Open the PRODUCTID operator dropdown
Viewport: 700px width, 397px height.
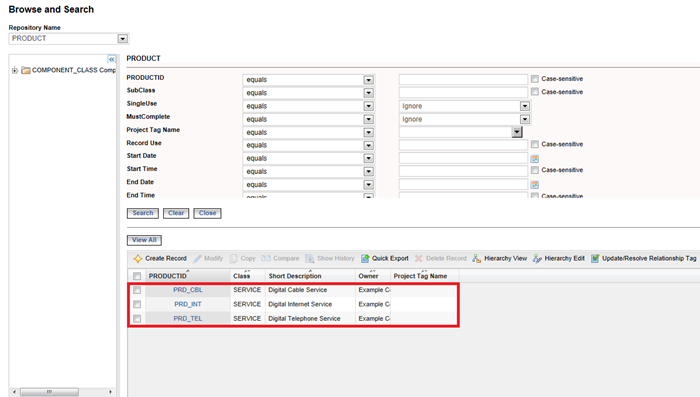click(x=368, y=80)
